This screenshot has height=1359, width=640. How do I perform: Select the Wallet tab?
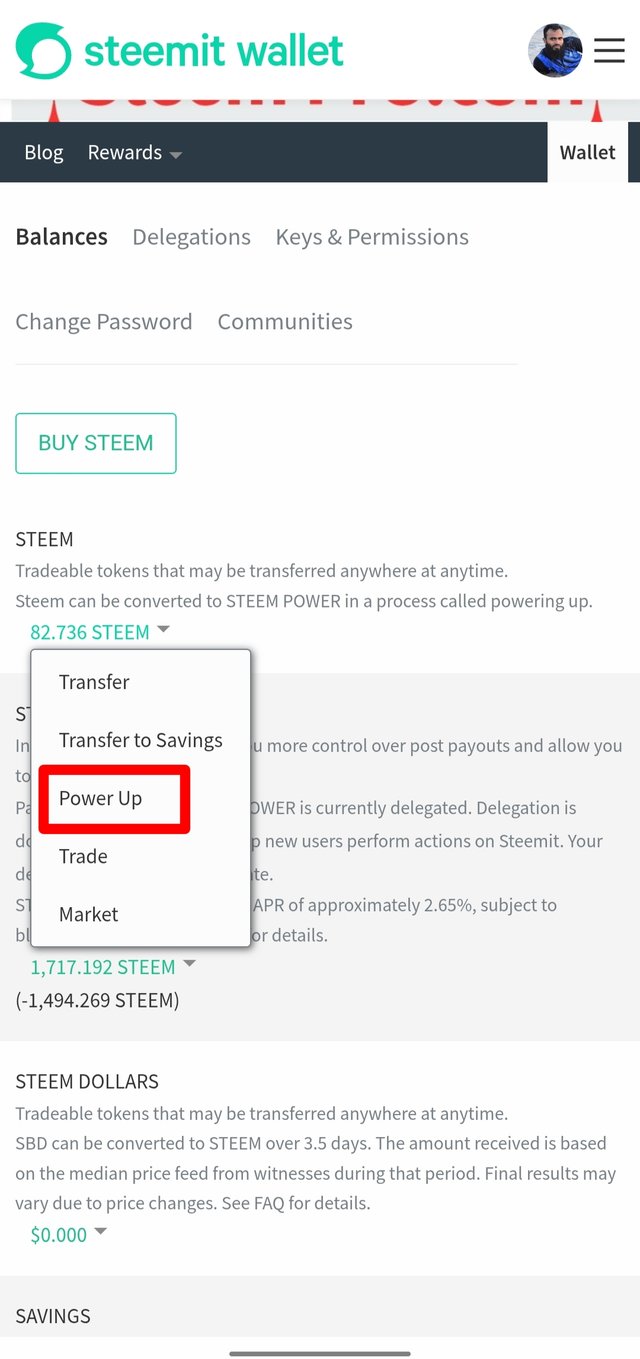pyautogui.click(x=587, y=153)
